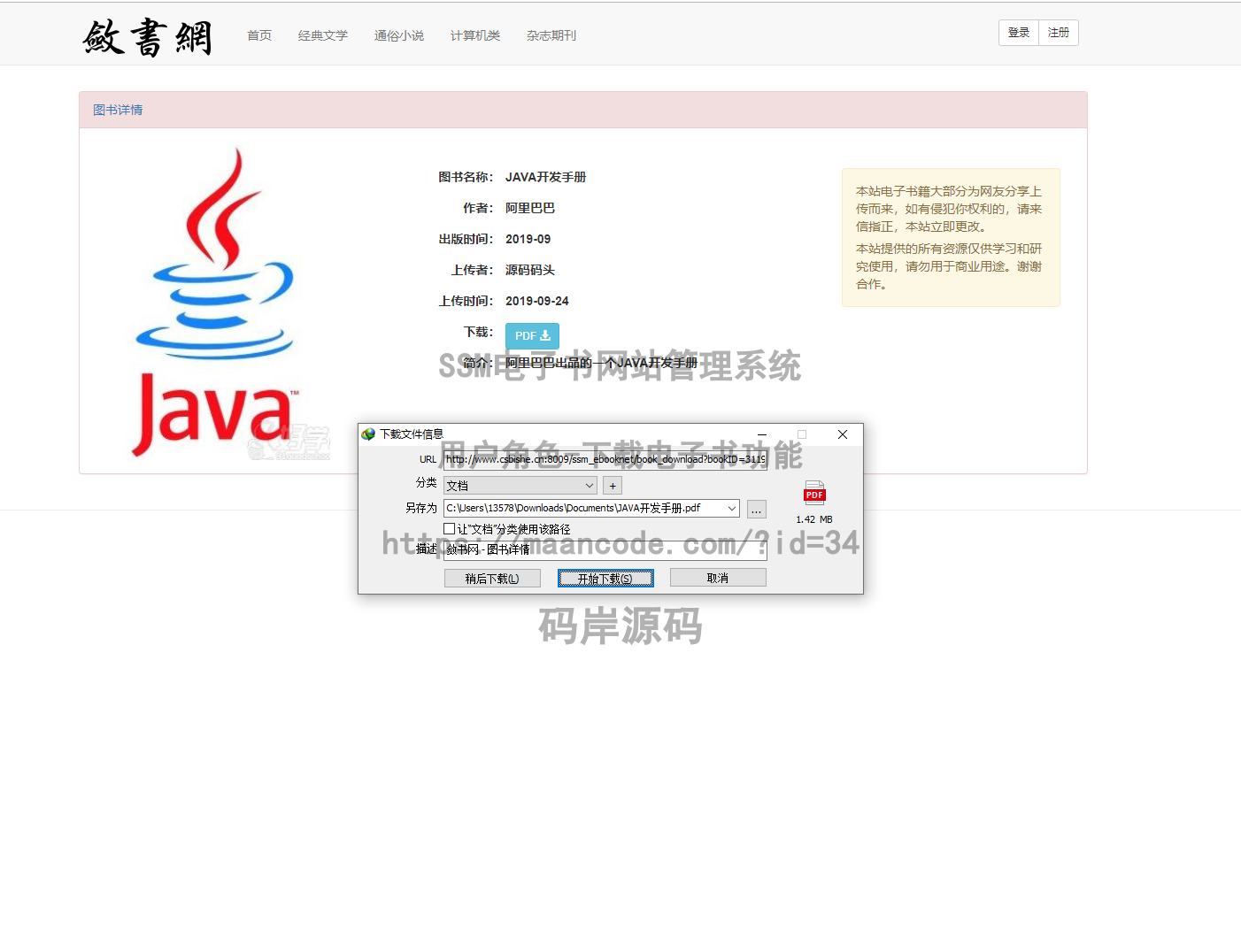Viewport: 1241px width, 952px height.
Task: Minimize the 下载文件信息 dialog
Action: [x=762, y=434]
